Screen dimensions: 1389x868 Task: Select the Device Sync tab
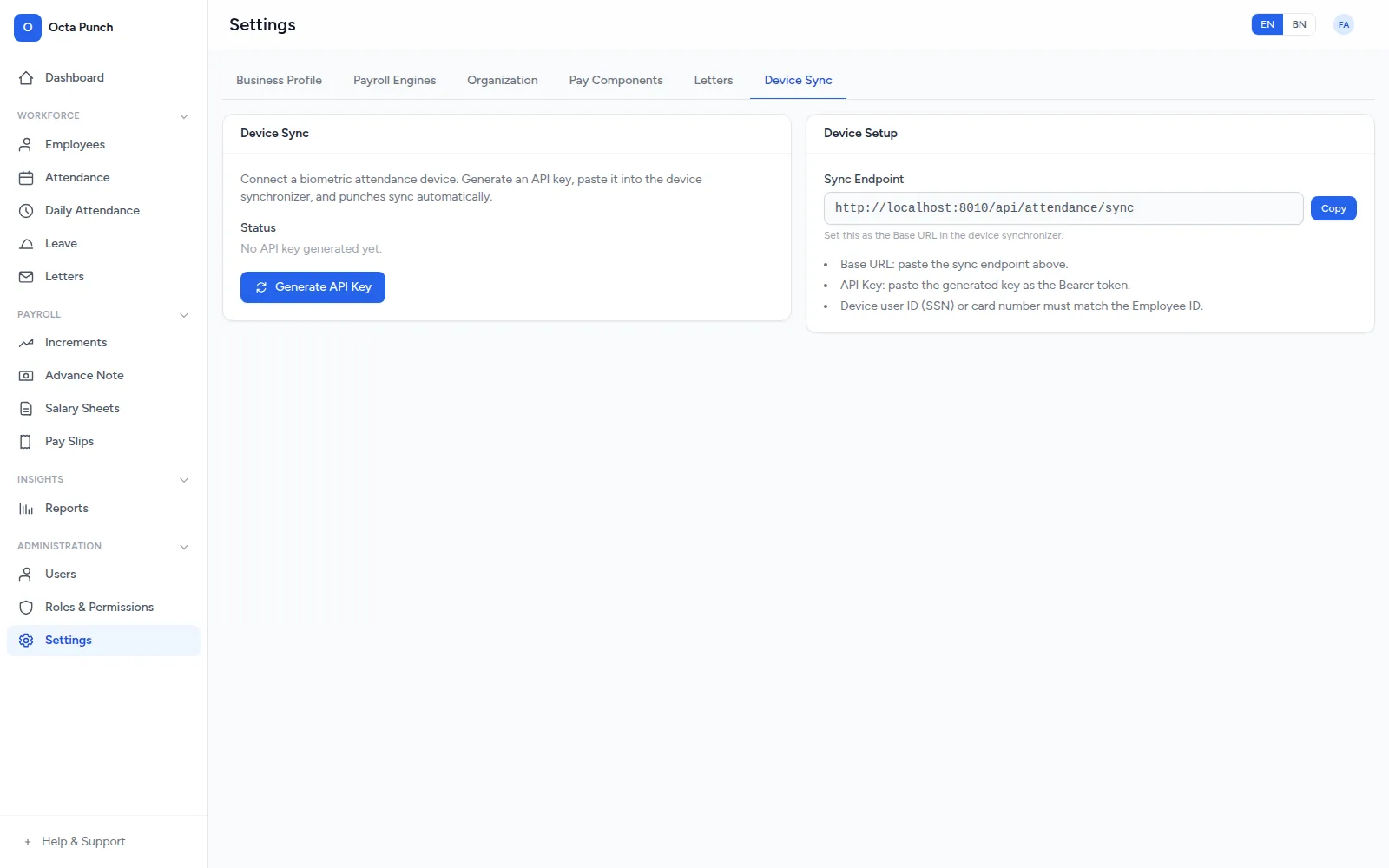point(798,80)
